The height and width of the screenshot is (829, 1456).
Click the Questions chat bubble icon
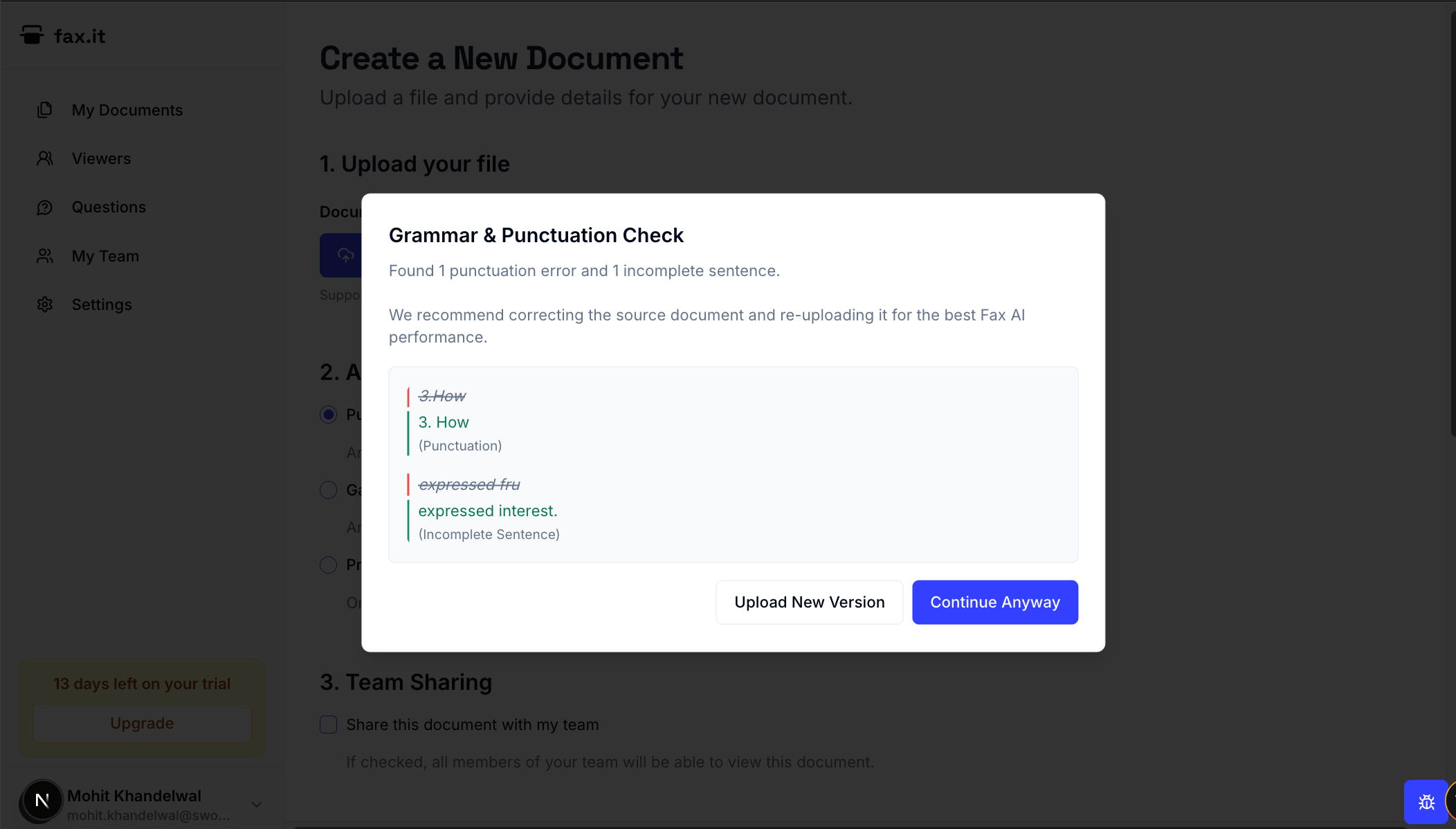(x=45, y=207)
